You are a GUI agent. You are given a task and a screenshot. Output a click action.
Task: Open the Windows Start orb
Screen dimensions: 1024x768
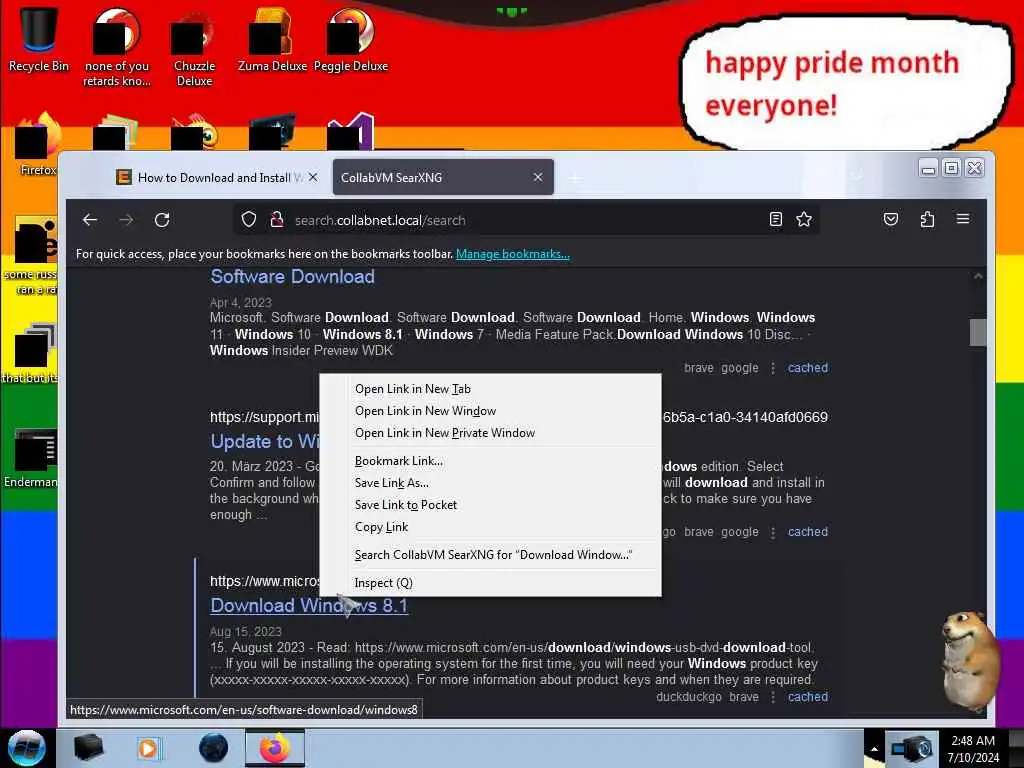coord(27,748)
